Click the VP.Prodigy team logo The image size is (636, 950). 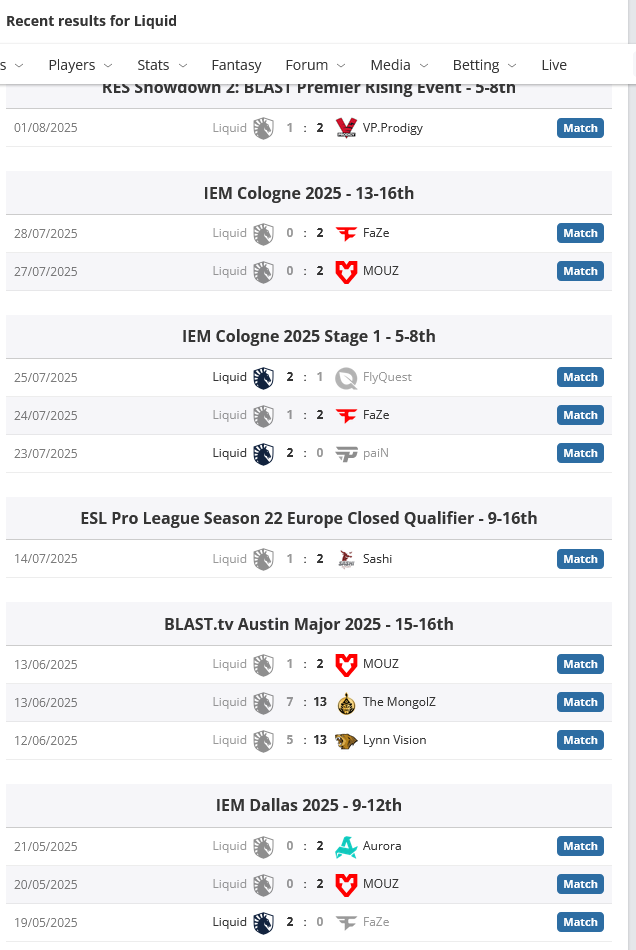[346, 128]
